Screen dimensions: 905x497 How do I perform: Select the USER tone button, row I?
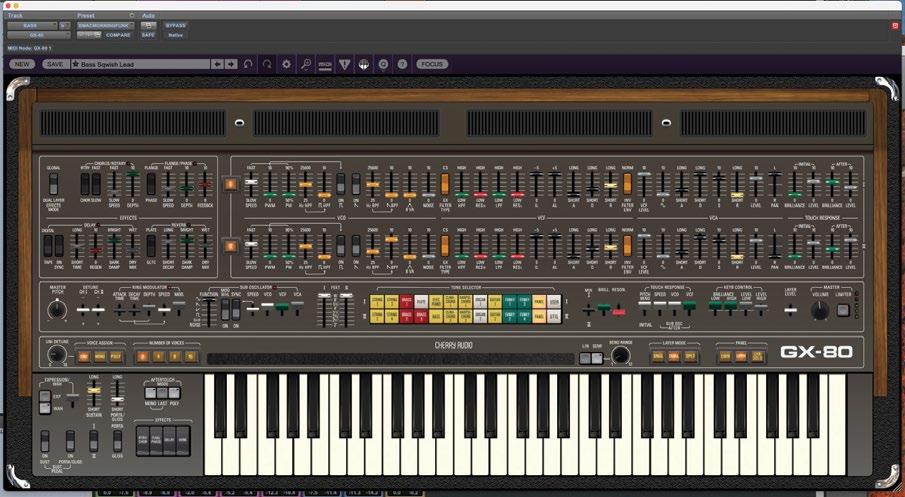point(554,301)
